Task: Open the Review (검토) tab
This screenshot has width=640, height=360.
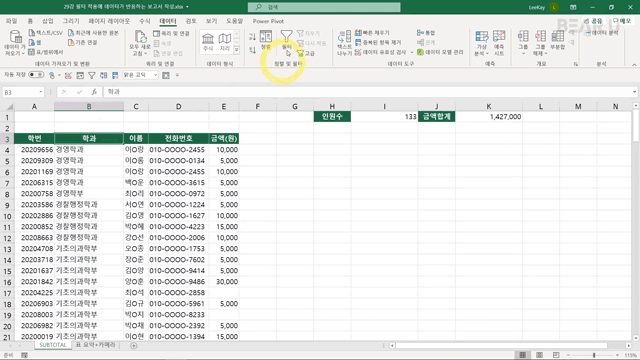Action: (x=191, y=21)
